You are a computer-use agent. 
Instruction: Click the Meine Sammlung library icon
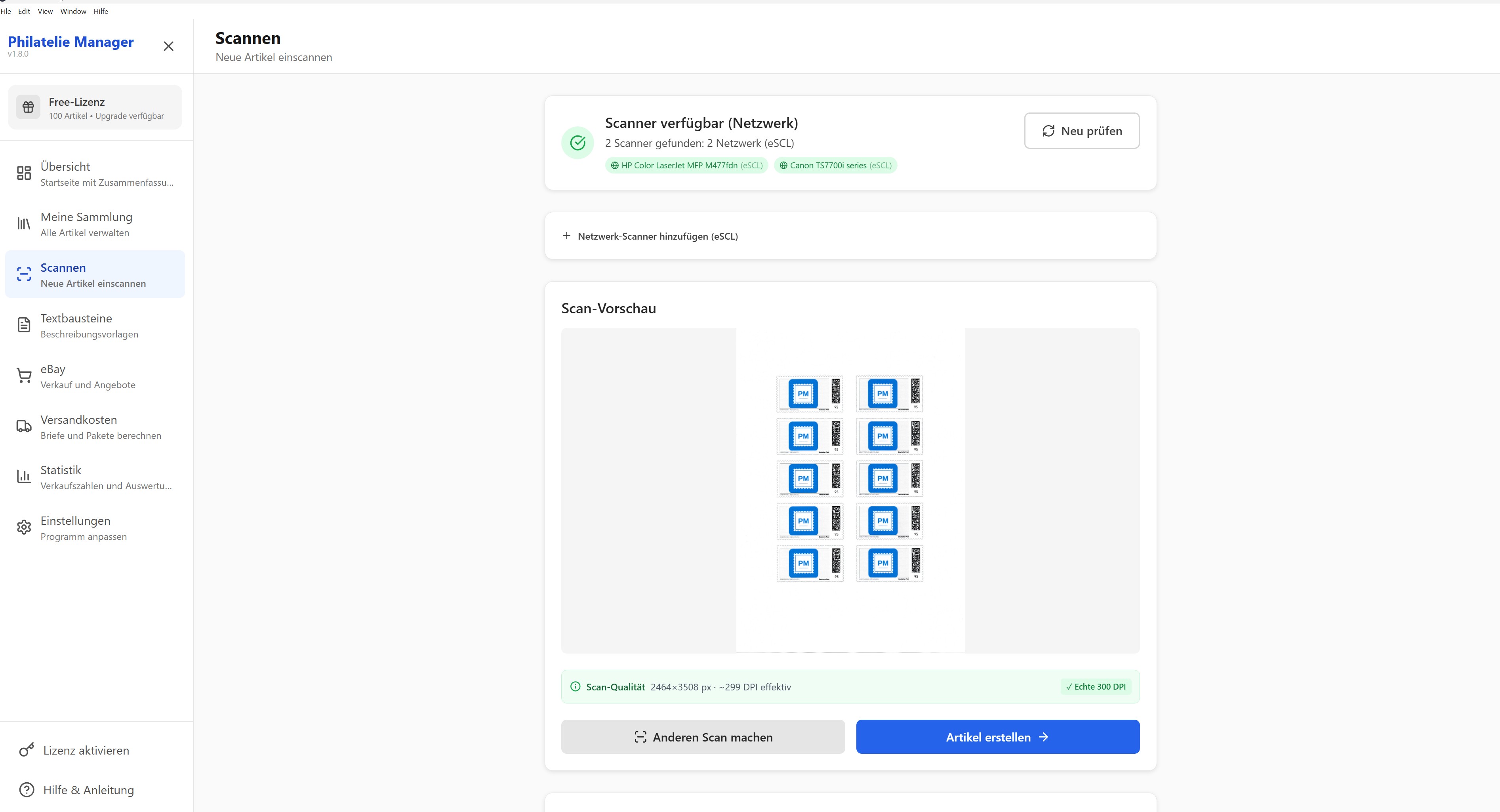tap(24, 224)
